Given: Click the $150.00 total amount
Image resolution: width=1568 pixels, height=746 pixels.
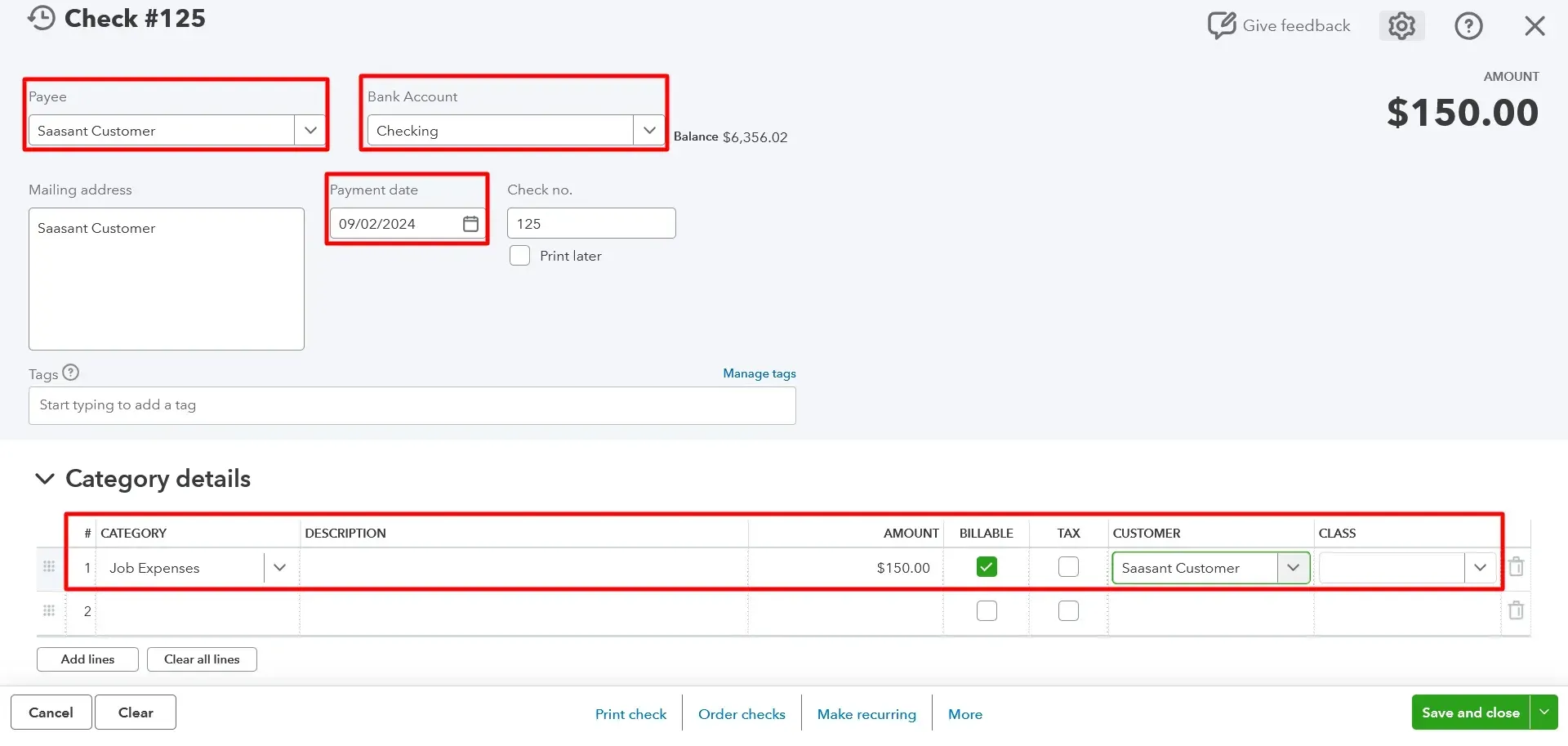Looking at the screenshot, I should (x=1463, y=112).
